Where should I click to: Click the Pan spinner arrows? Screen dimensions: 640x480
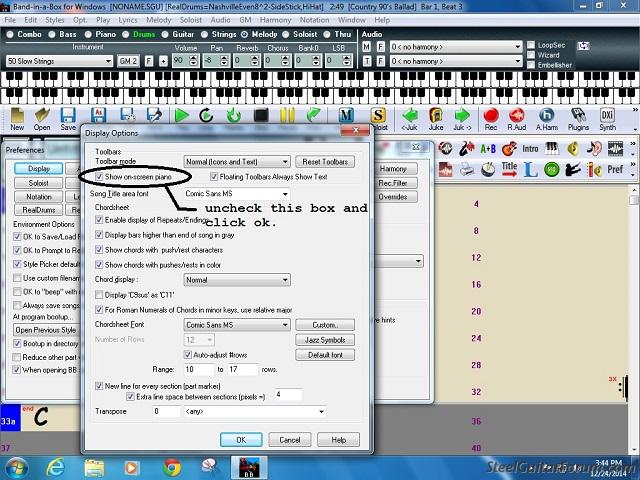(224, 61)
